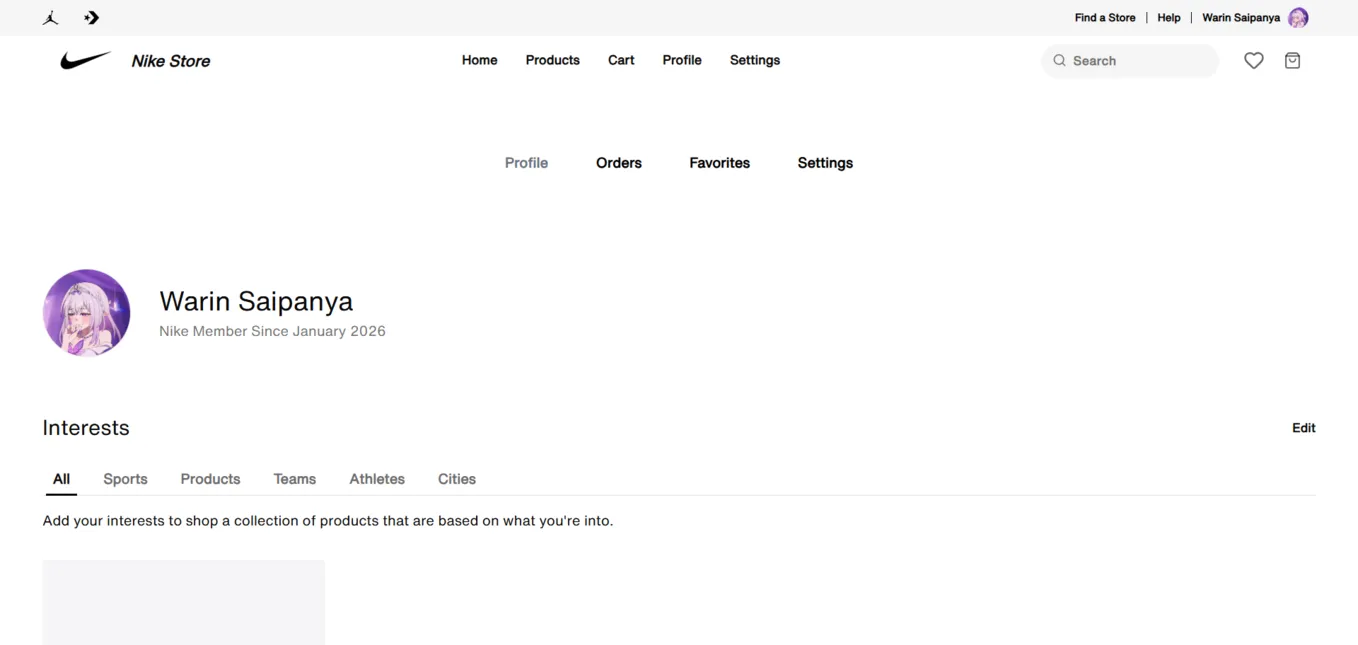Viewport: 1358px width, 645px height.
Task: Select the Athletes interests tab
Action: 377,479
